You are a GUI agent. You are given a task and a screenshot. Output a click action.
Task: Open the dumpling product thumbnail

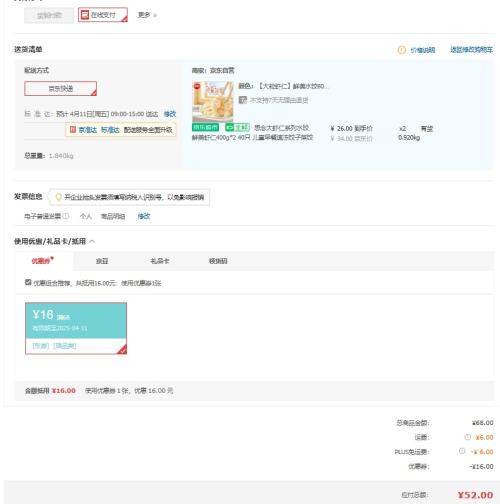click(x=213, y=102)
